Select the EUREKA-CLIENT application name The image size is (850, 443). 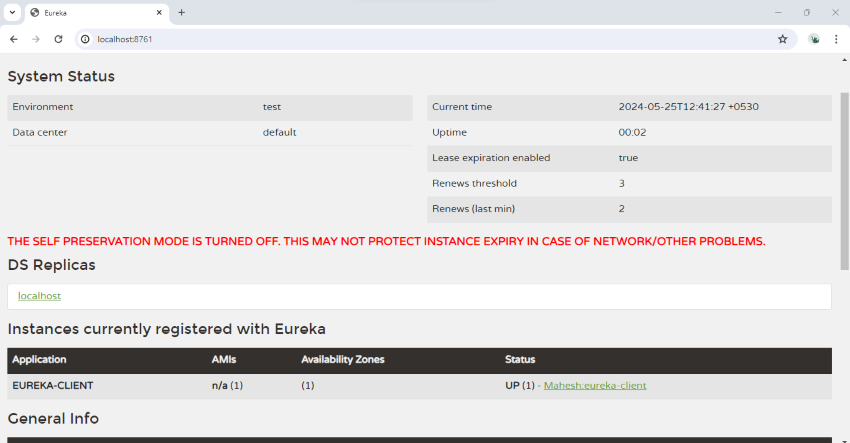(53, 386)
